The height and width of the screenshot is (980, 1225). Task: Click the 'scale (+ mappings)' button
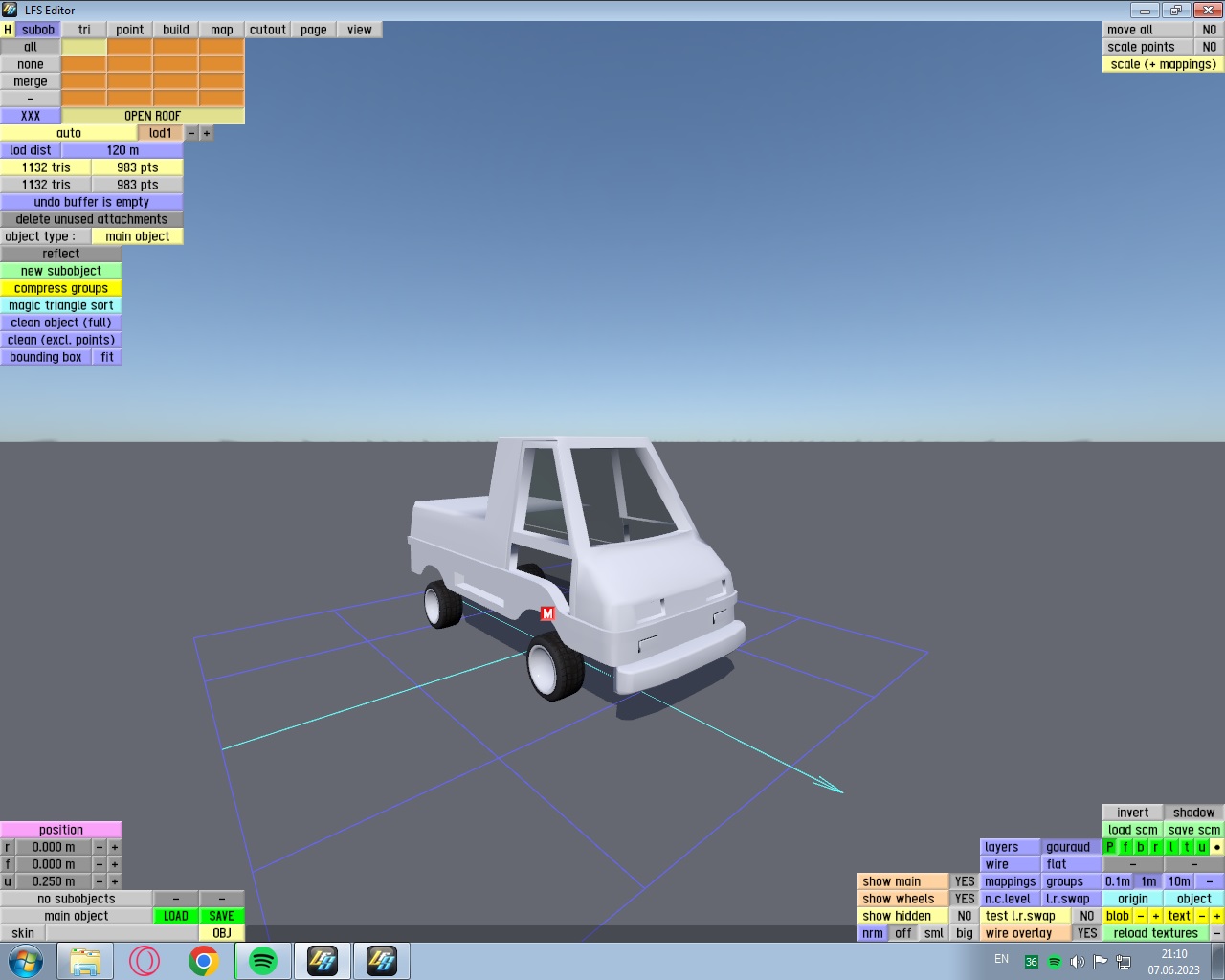click(x=1164, y=64)
